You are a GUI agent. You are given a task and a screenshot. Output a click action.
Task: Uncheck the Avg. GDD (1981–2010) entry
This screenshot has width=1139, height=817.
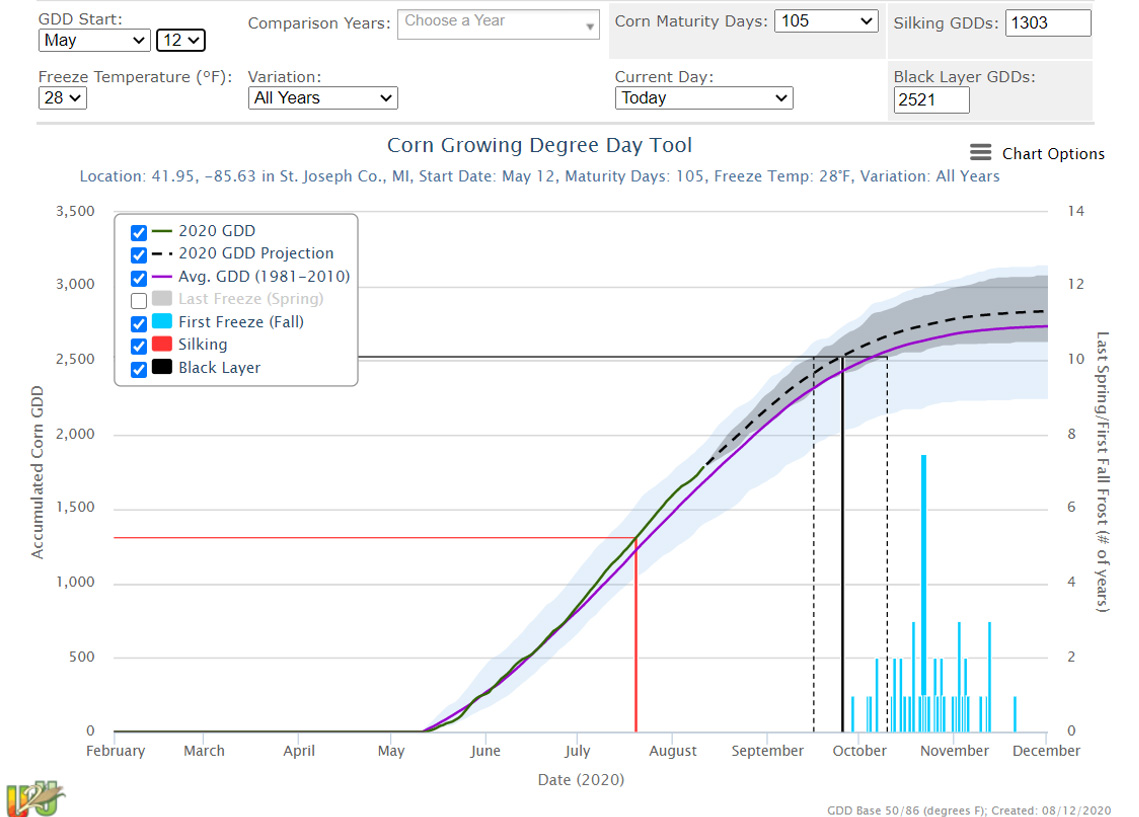[x=138, y=277]
